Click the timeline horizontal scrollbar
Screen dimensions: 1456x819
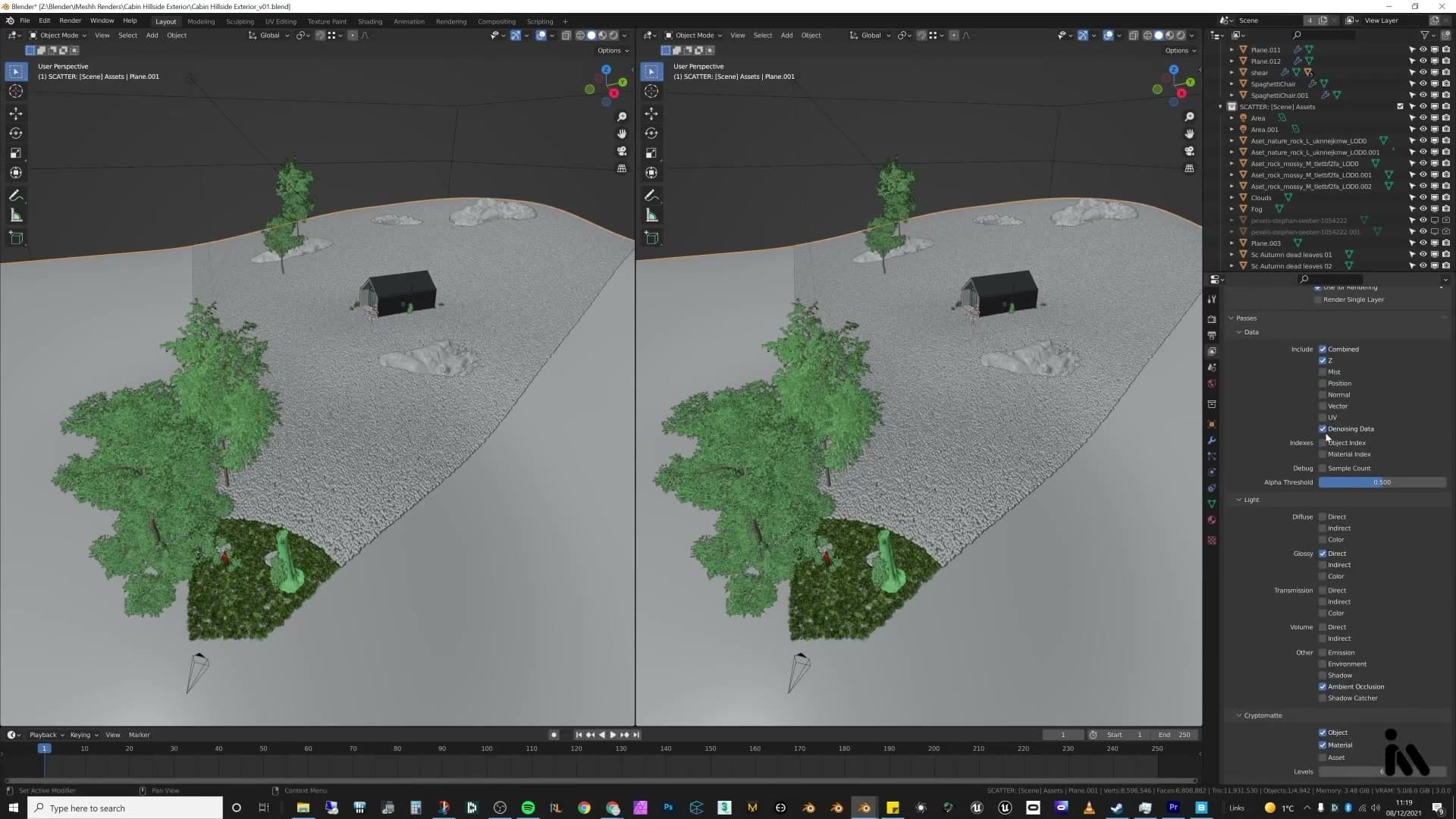pos(601,780)
